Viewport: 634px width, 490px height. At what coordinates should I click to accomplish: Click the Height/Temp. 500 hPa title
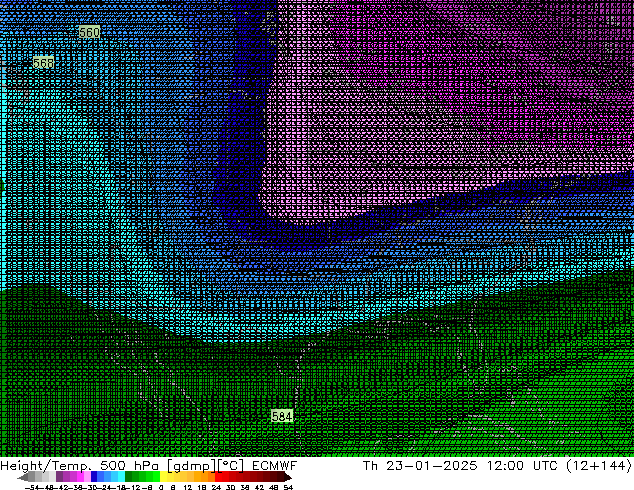click(x=80, y=466)
